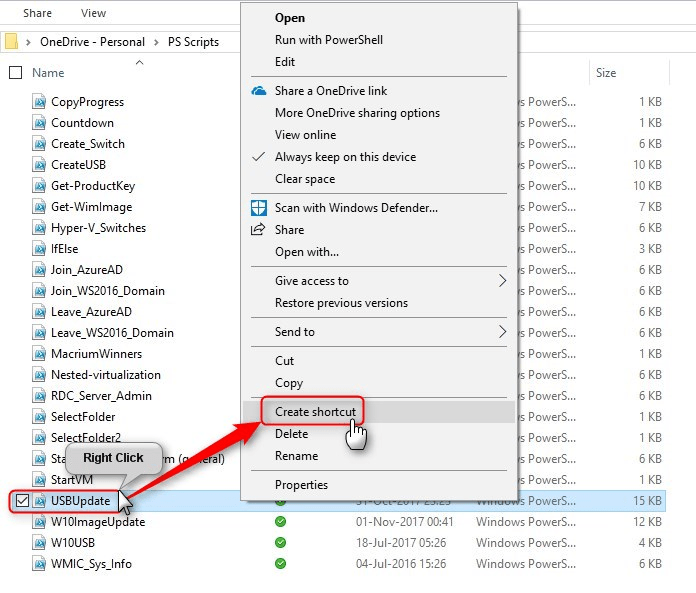Click the Leave_WS2016_Domain script file icon
Image resolution: width=696 pixels, height=593 pixels.
point(39,333)
